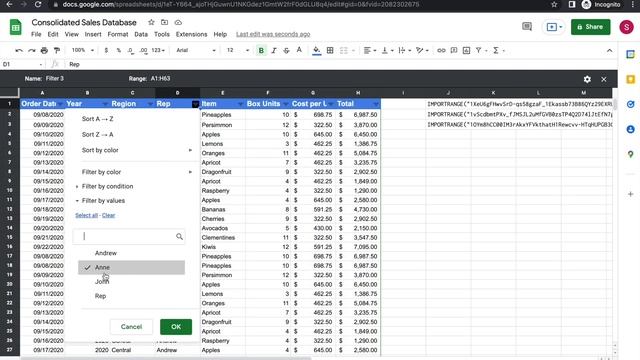Open more number formats 123 dropdown

click(158, 50)
